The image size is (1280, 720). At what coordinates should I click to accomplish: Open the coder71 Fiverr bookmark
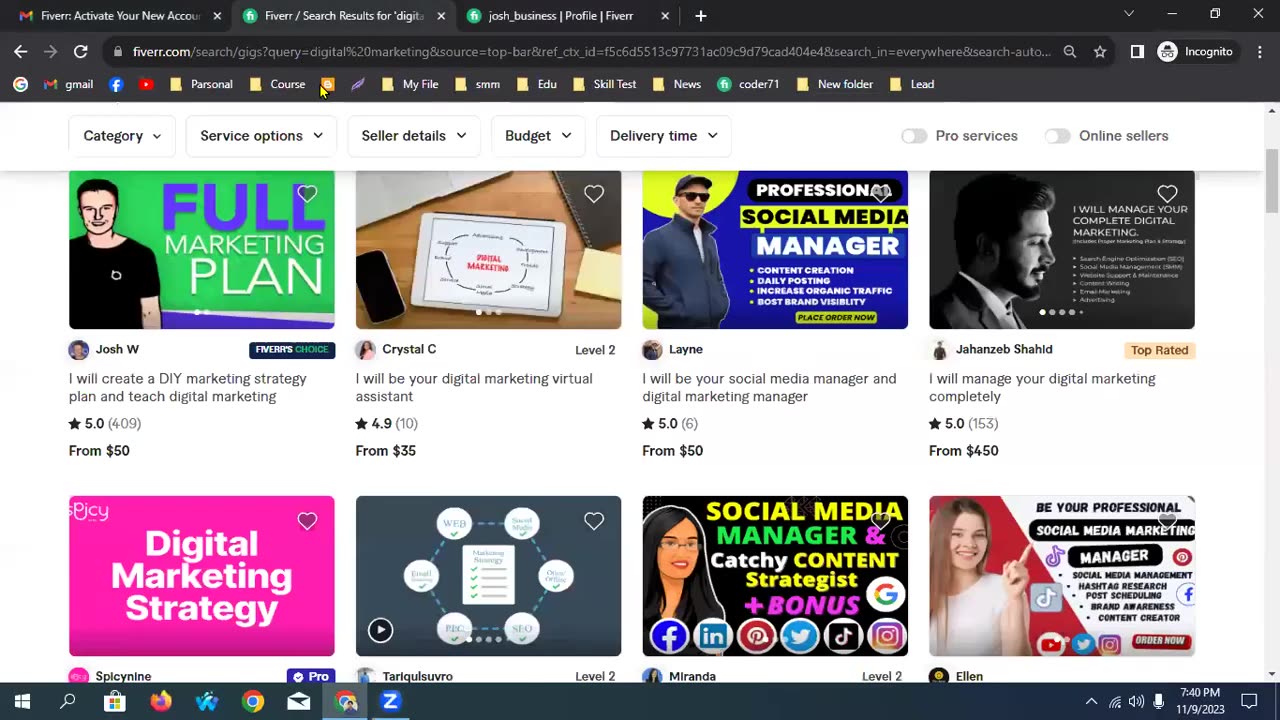click(x=748, y=84)
